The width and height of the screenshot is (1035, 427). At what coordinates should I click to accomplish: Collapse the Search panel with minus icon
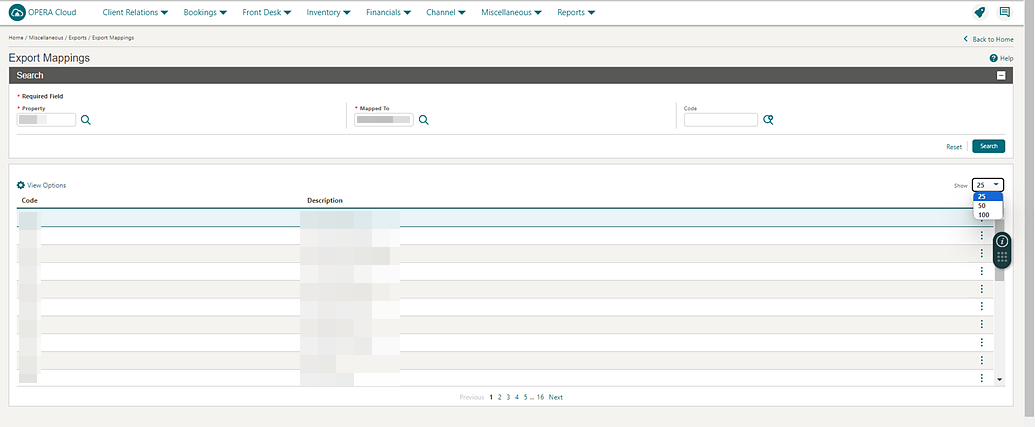coord(1001,76)
